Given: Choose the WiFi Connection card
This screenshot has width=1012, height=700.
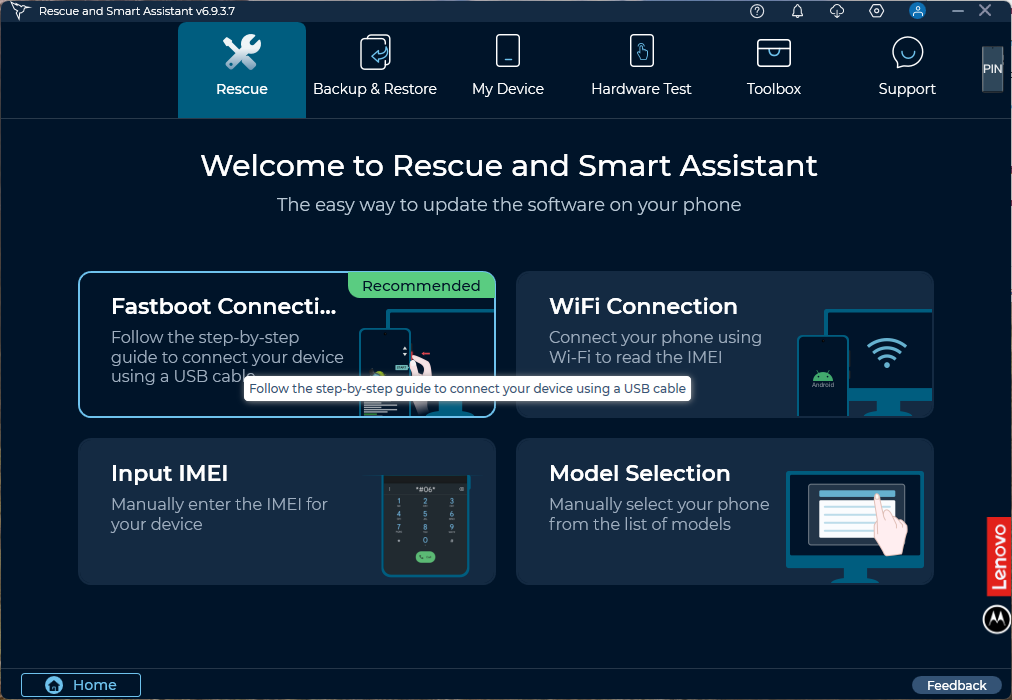Looking at the screenshot, I should point(725,345).
